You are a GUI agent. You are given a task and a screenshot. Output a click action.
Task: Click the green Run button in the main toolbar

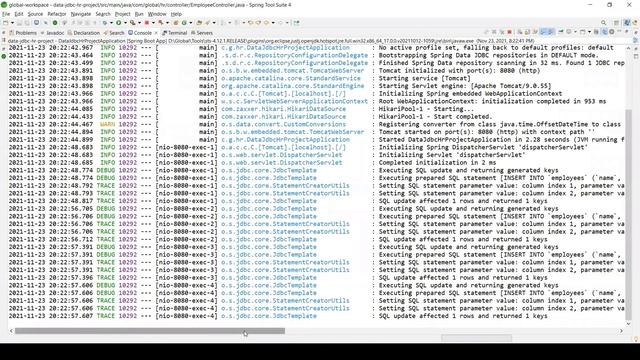[x=118, y=23]
